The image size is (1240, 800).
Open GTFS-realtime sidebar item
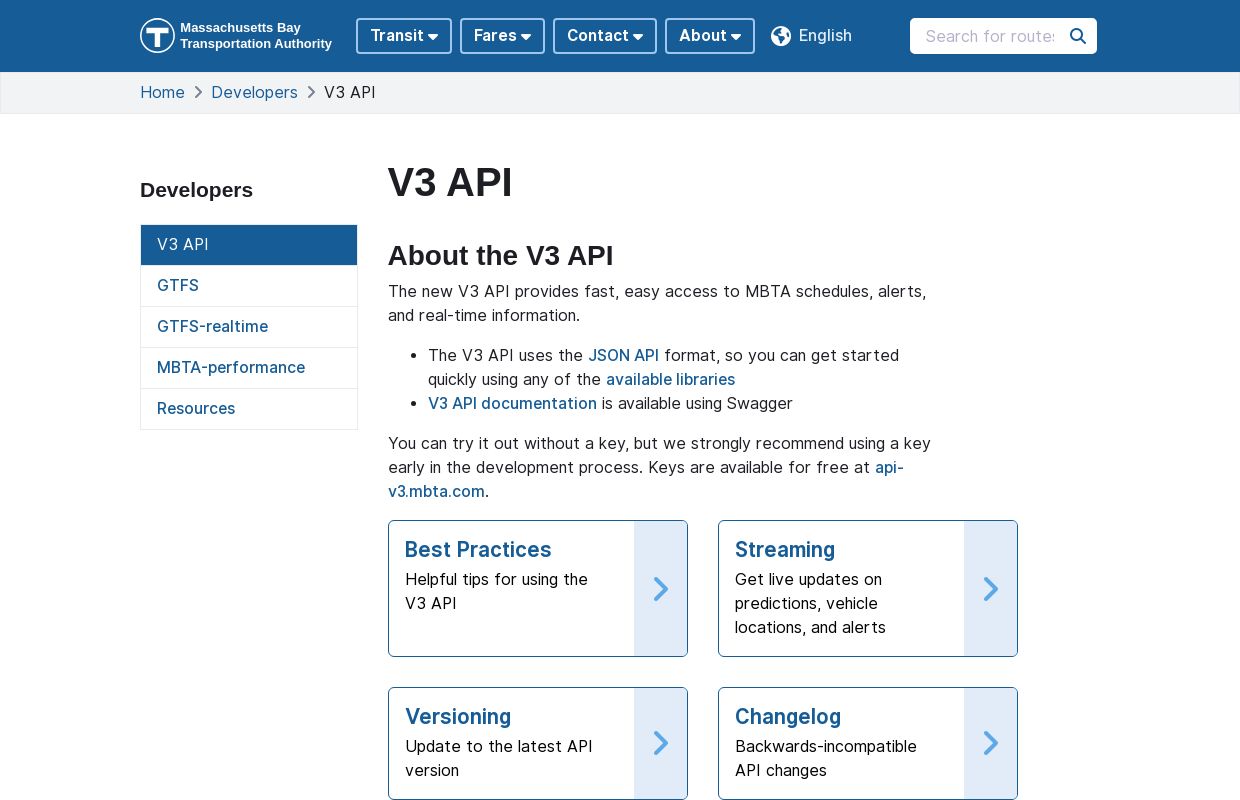pyautogui.click(x=249, y=327)
